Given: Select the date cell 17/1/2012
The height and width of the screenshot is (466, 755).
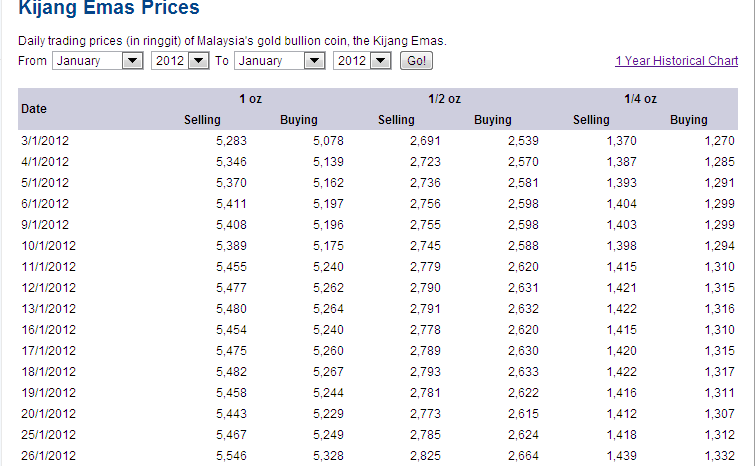Looking at the screenshot, I should point(49,351).
